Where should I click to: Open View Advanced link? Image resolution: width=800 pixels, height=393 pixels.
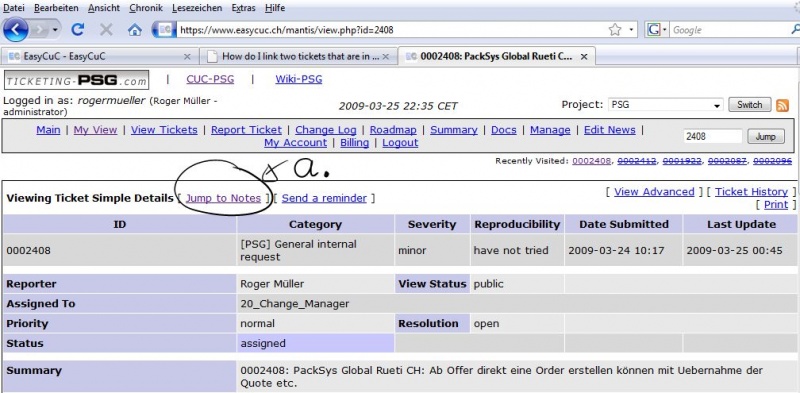click(654, 192)
